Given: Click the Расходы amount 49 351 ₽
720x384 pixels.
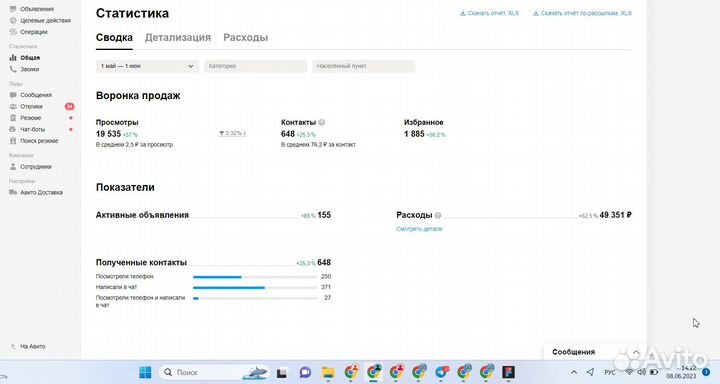Looking at the screenshot, I should 616,215.
